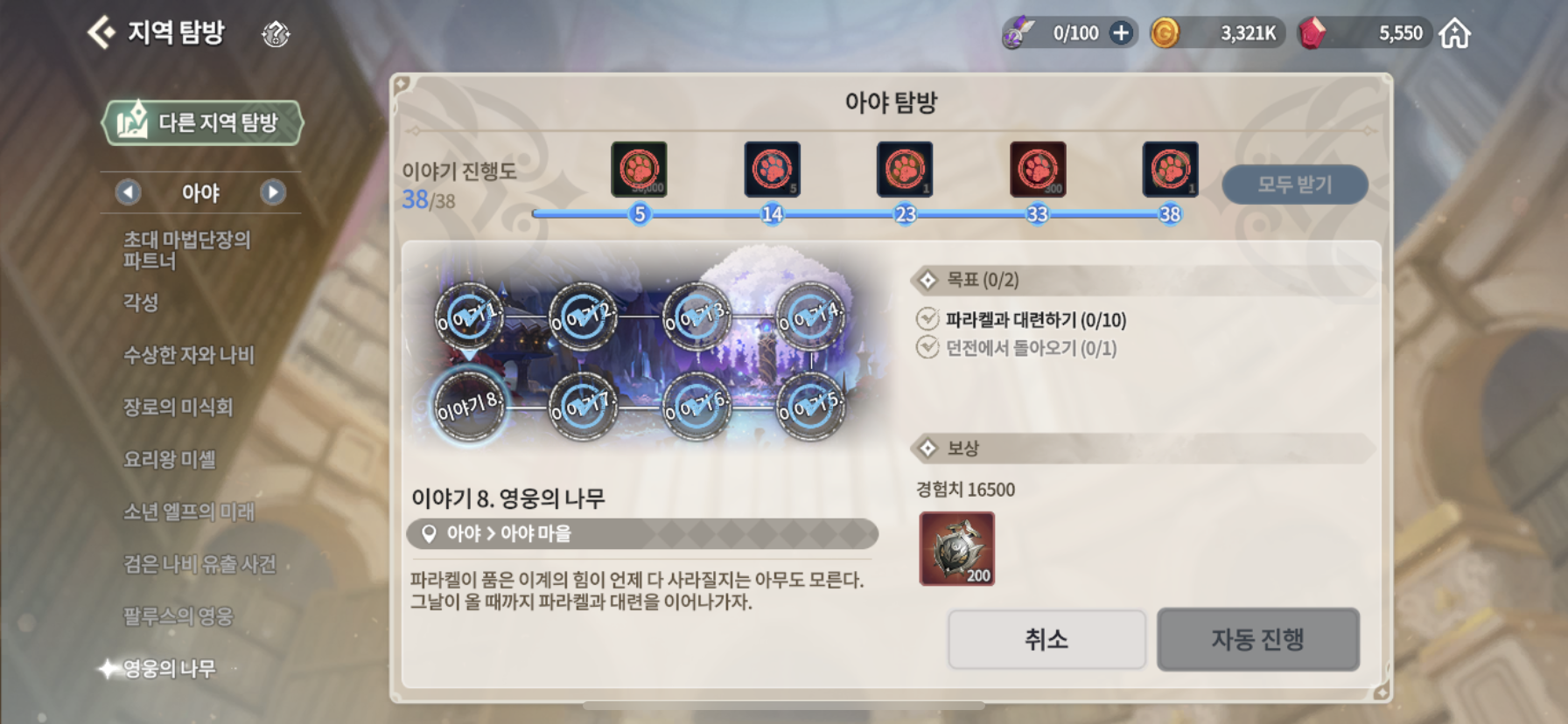The width and height of the screenshot is (1568, 724).
Task: Select 수상한 자와 나비 in the story list
Action: [x=189, y=354]
